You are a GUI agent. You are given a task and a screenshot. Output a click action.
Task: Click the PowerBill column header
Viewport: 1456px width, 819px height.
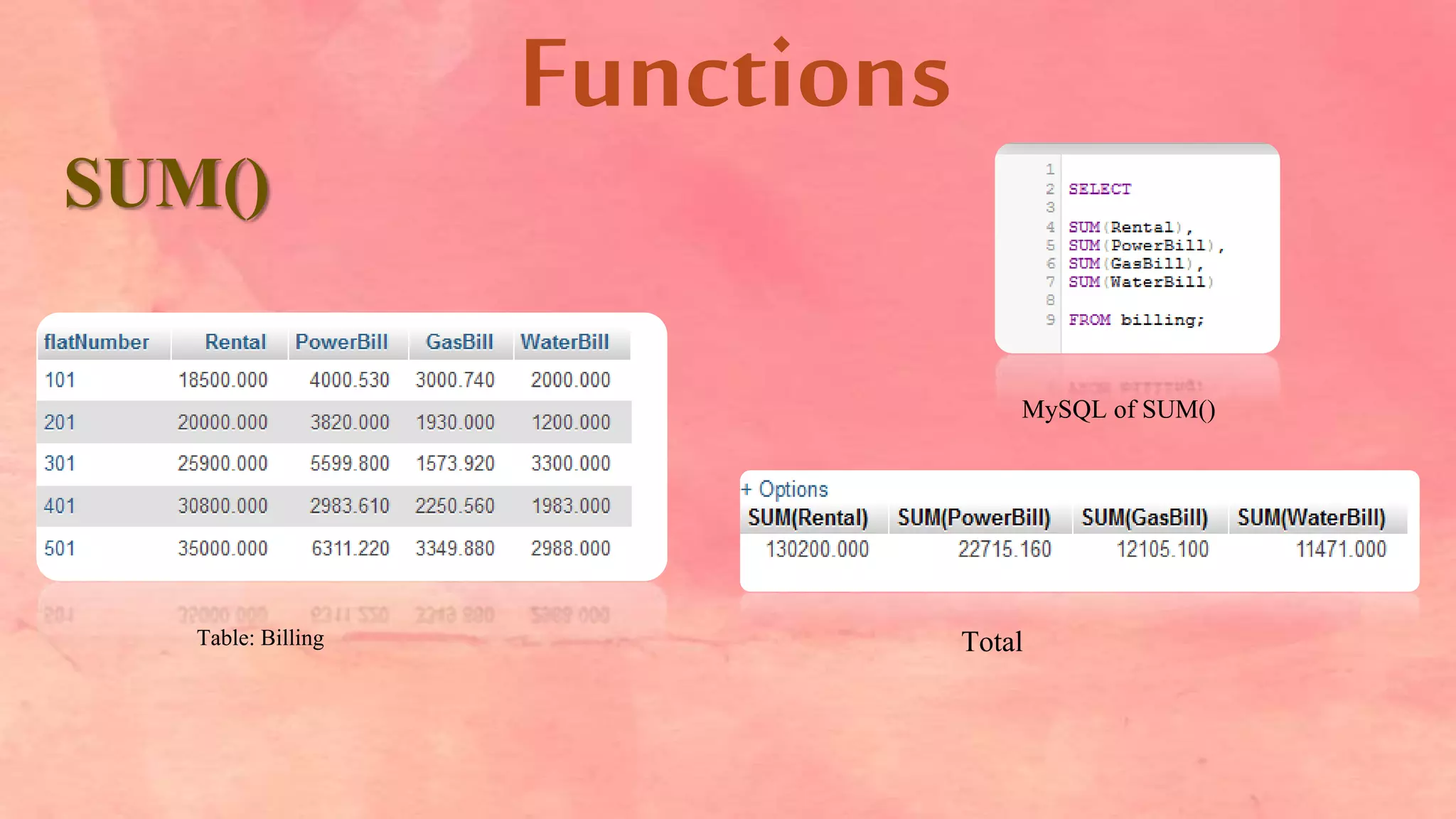click(341, 343)
